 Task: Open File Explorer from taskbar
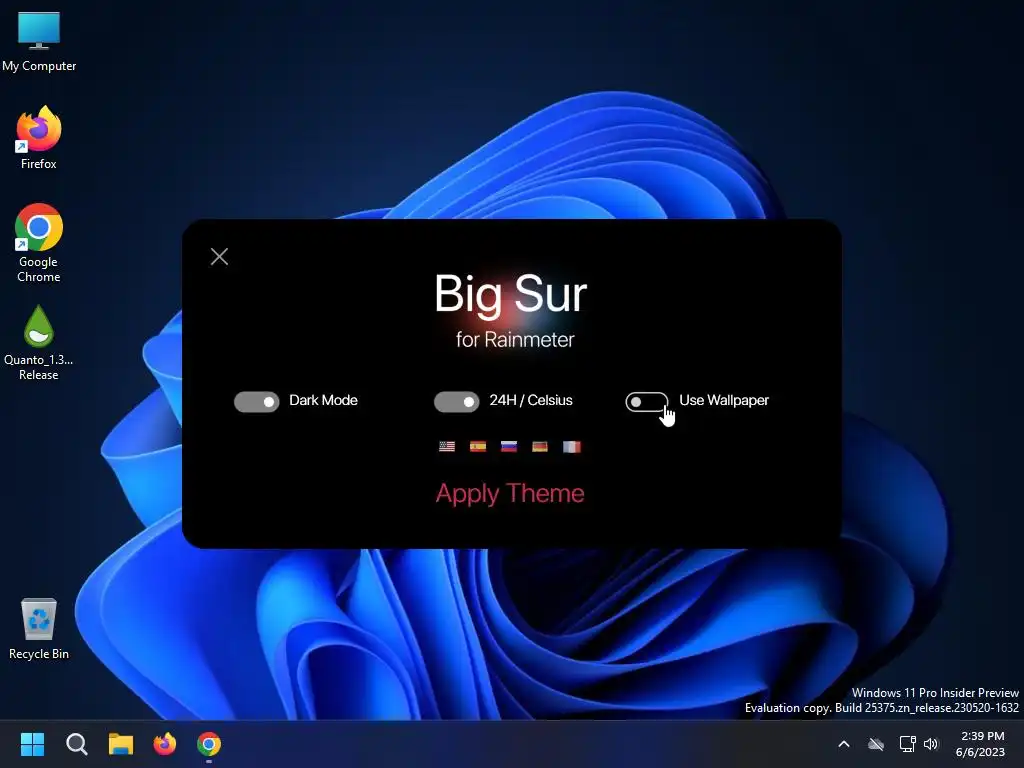coord(121,744)
